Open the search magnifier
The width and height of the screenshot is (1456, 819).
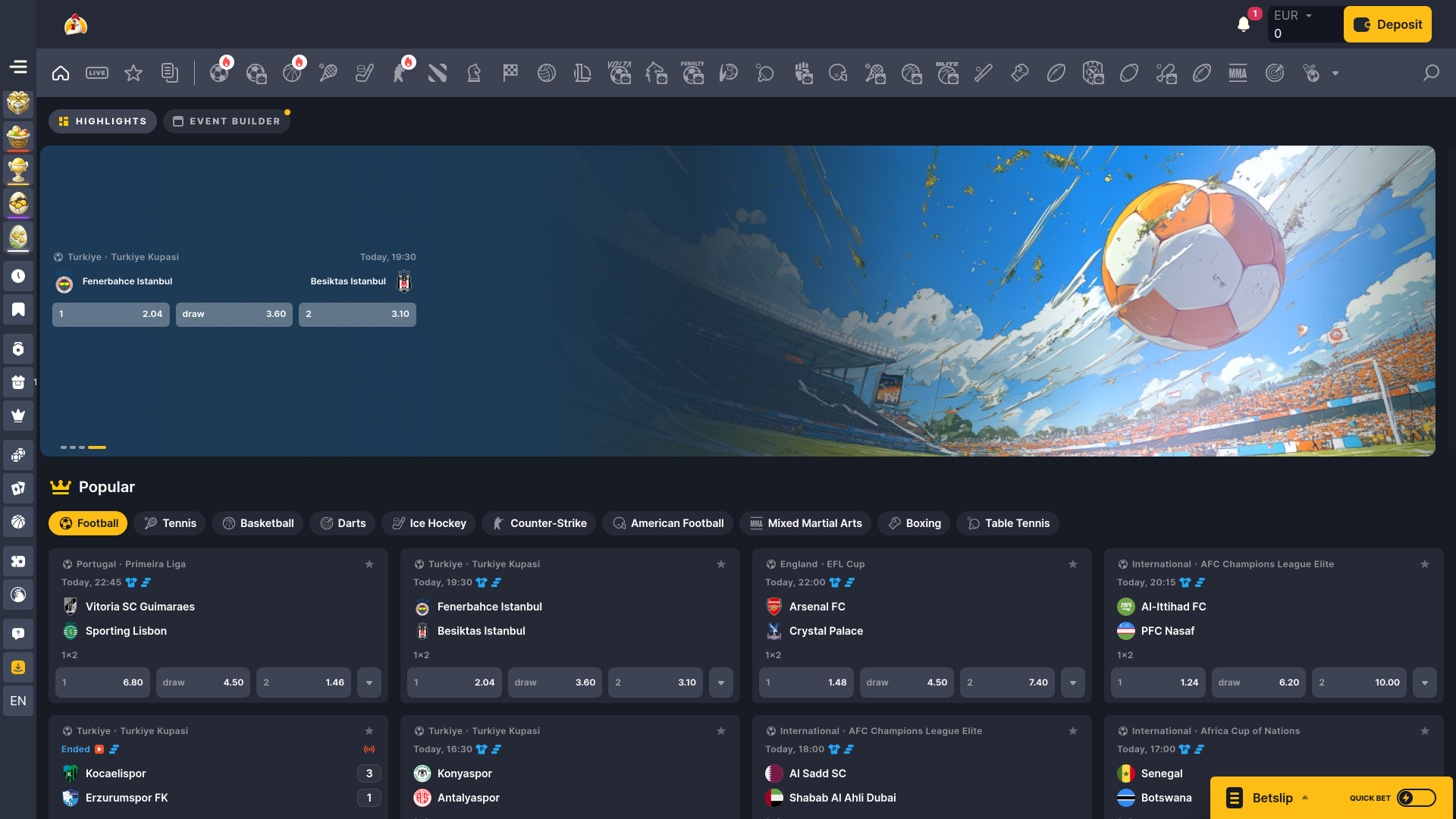click(1431, 73)
